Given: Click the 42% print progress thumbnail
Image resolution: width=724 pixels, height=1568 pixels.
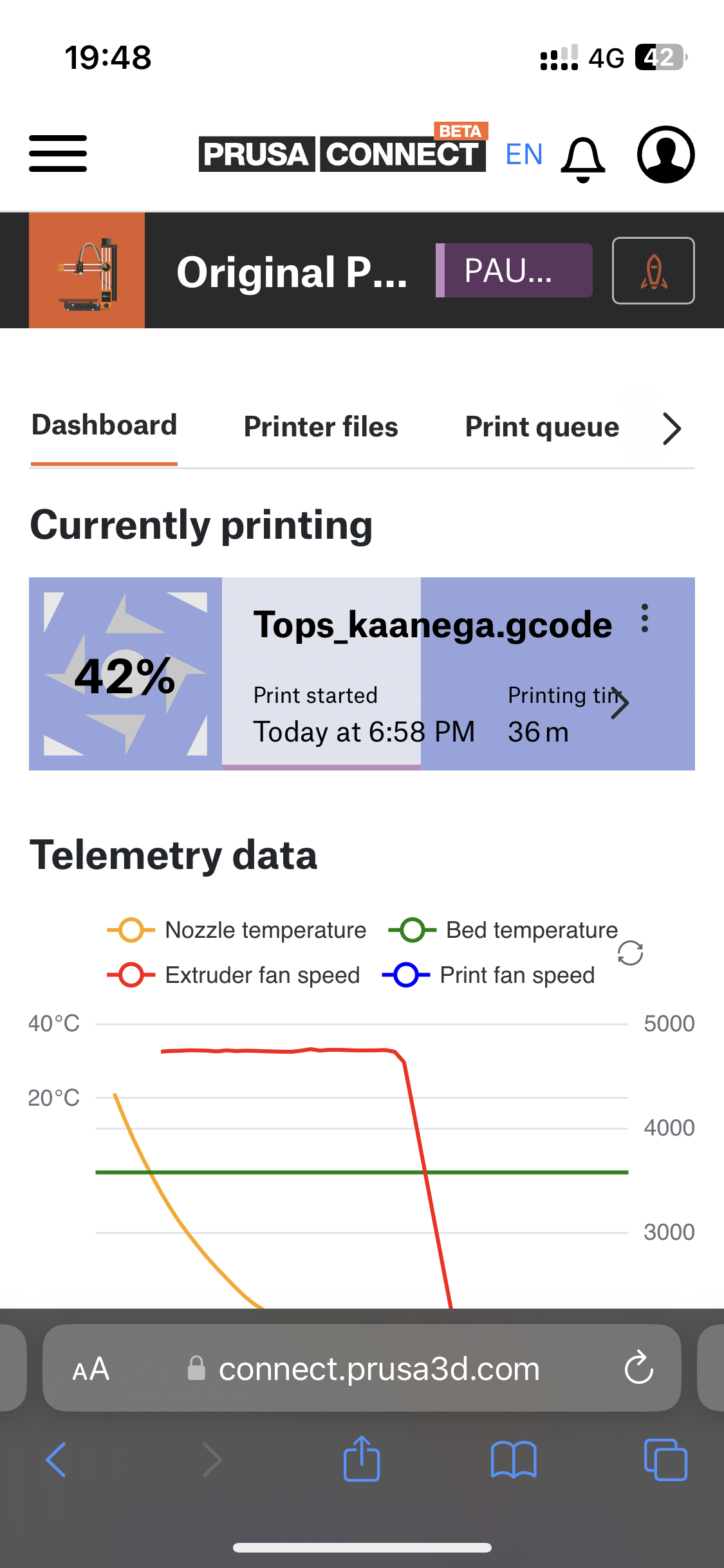Looking at the screenshot, I should click(x=125, y=674).
